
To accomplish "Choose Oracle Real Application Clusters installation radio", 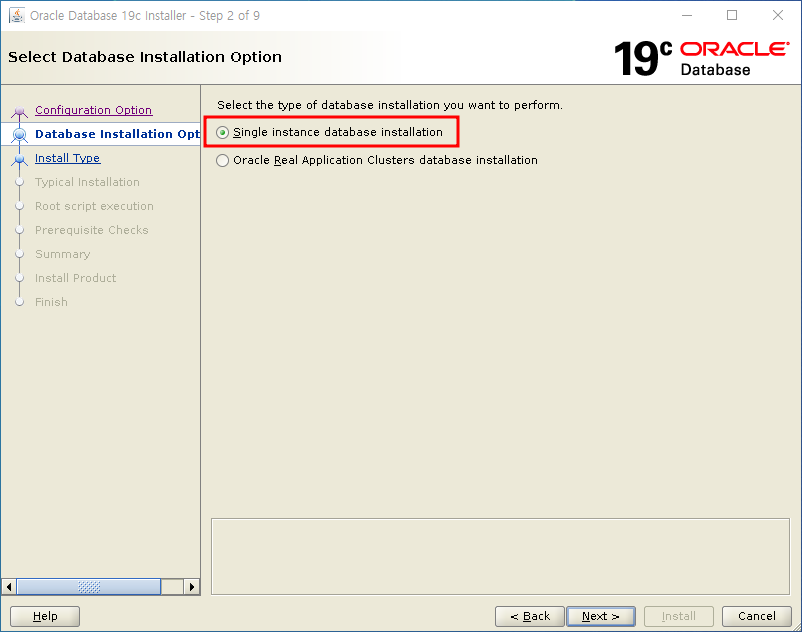I will 222,161.
